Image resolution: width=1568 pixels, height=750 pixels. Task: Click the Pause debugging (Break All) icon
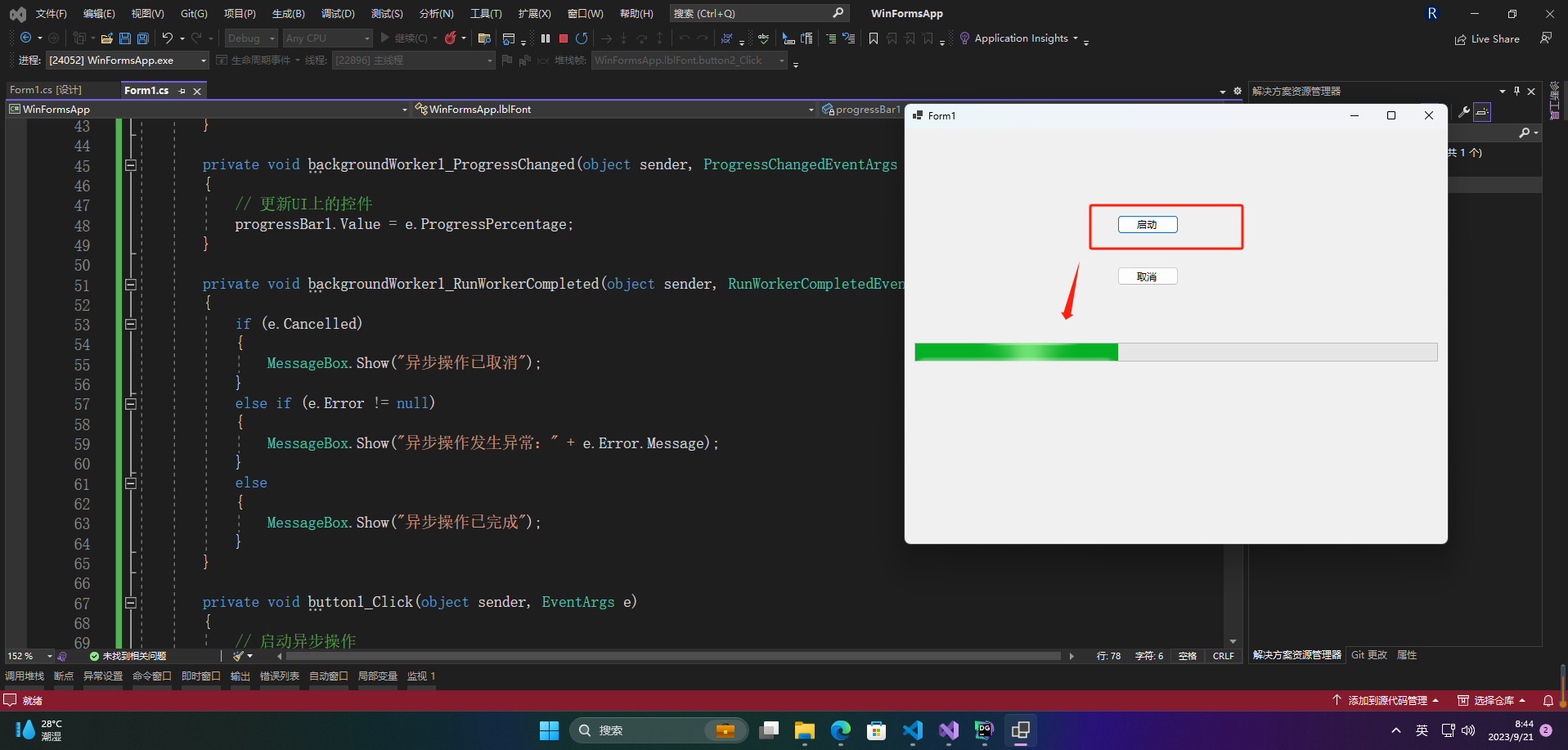coord(546,38)
